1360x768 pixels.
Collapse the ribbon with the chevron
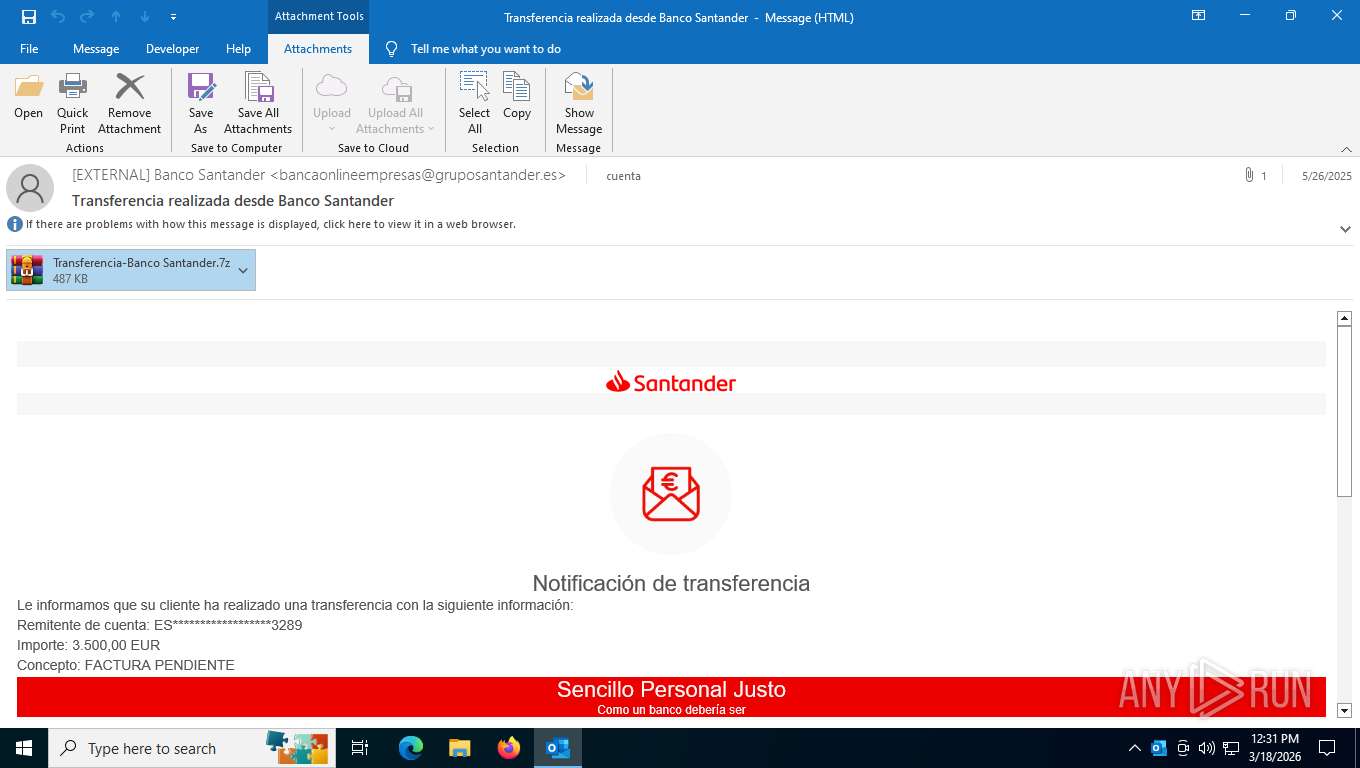(x=1346, y=149)
